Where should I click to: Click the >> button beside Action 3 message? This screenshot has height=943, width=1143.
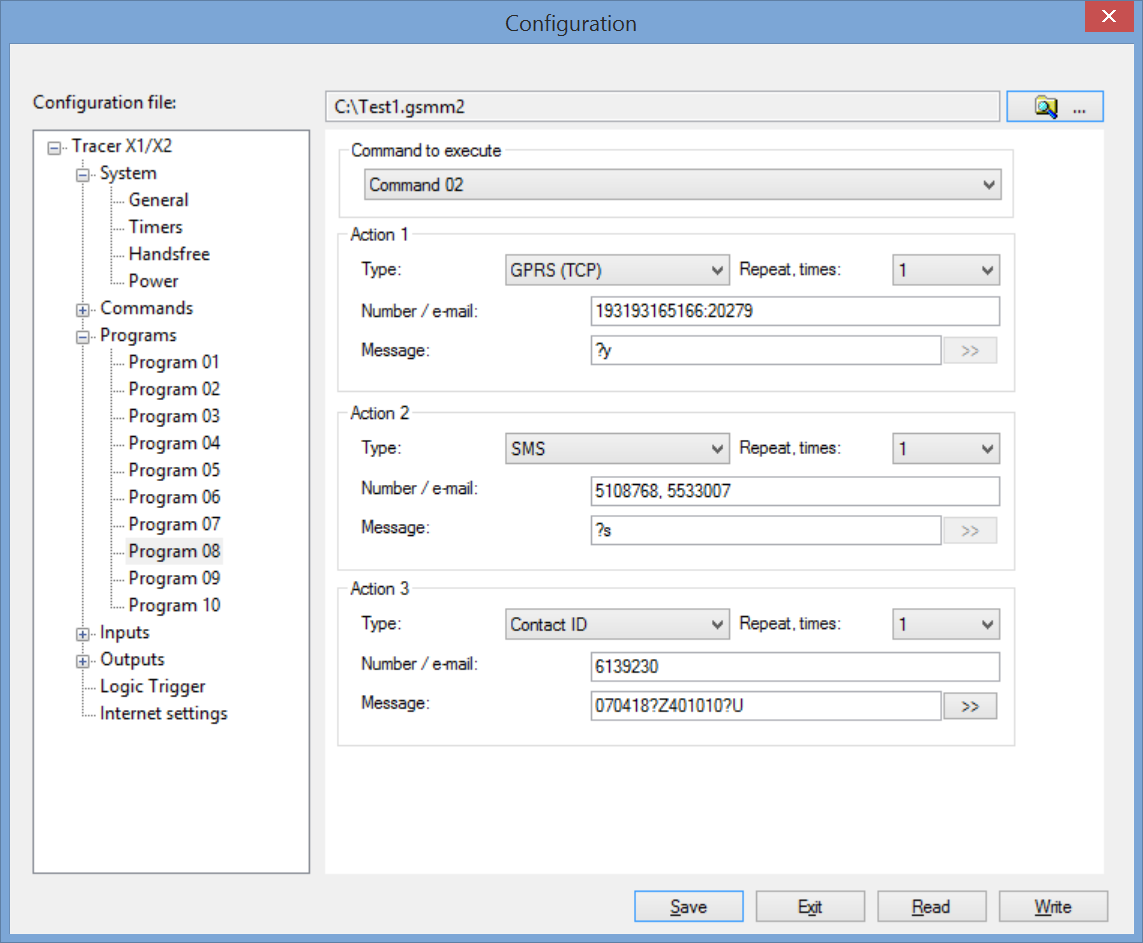coord(970,706)
